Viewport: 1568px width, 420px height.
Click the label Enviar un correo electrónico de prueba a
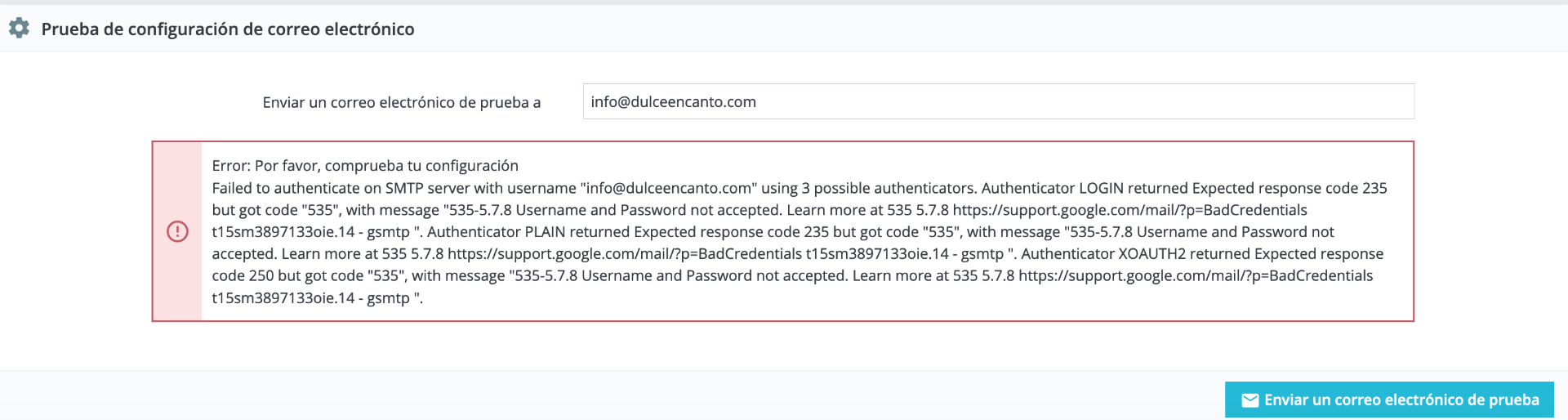click(x=401, y=102)
